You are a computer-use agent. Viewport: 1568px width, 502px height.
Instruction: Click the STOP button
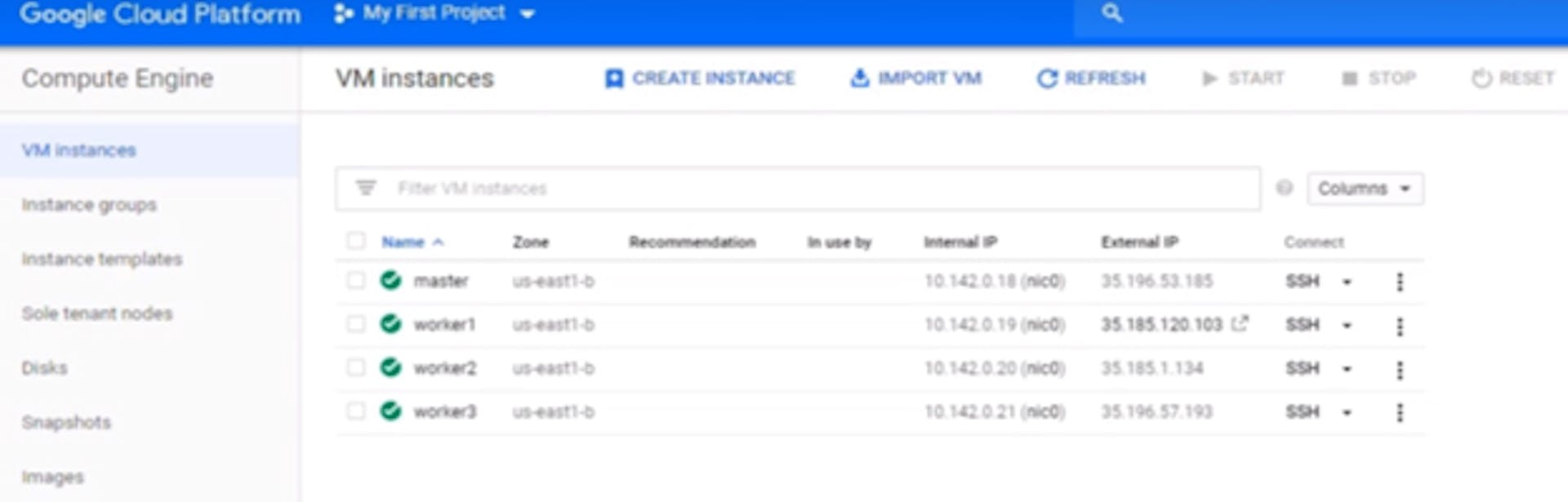(1379, 78)
